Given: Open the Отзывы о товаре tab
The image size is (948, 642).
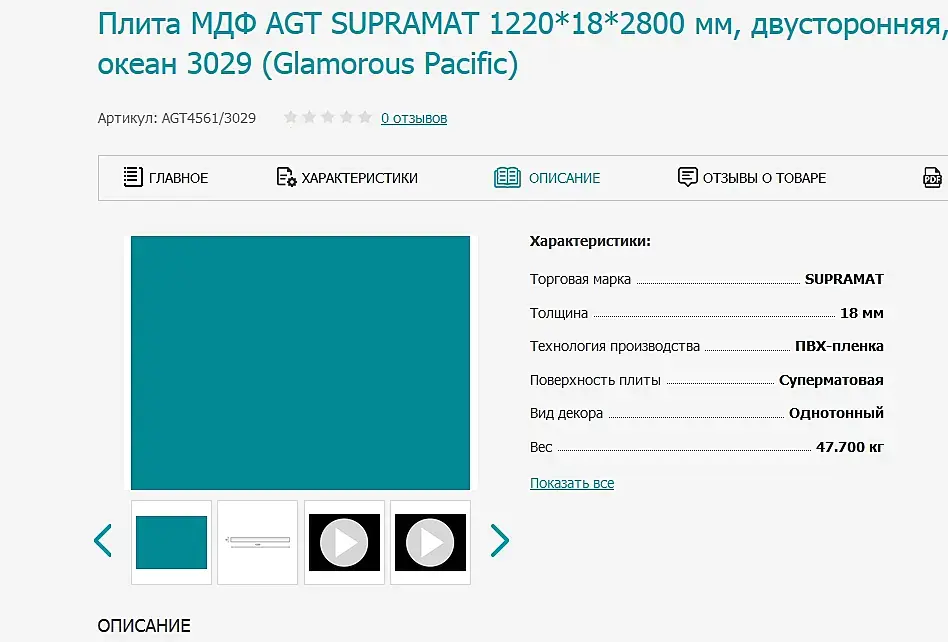Looking at the screenshot, I should tap(752, 178).
